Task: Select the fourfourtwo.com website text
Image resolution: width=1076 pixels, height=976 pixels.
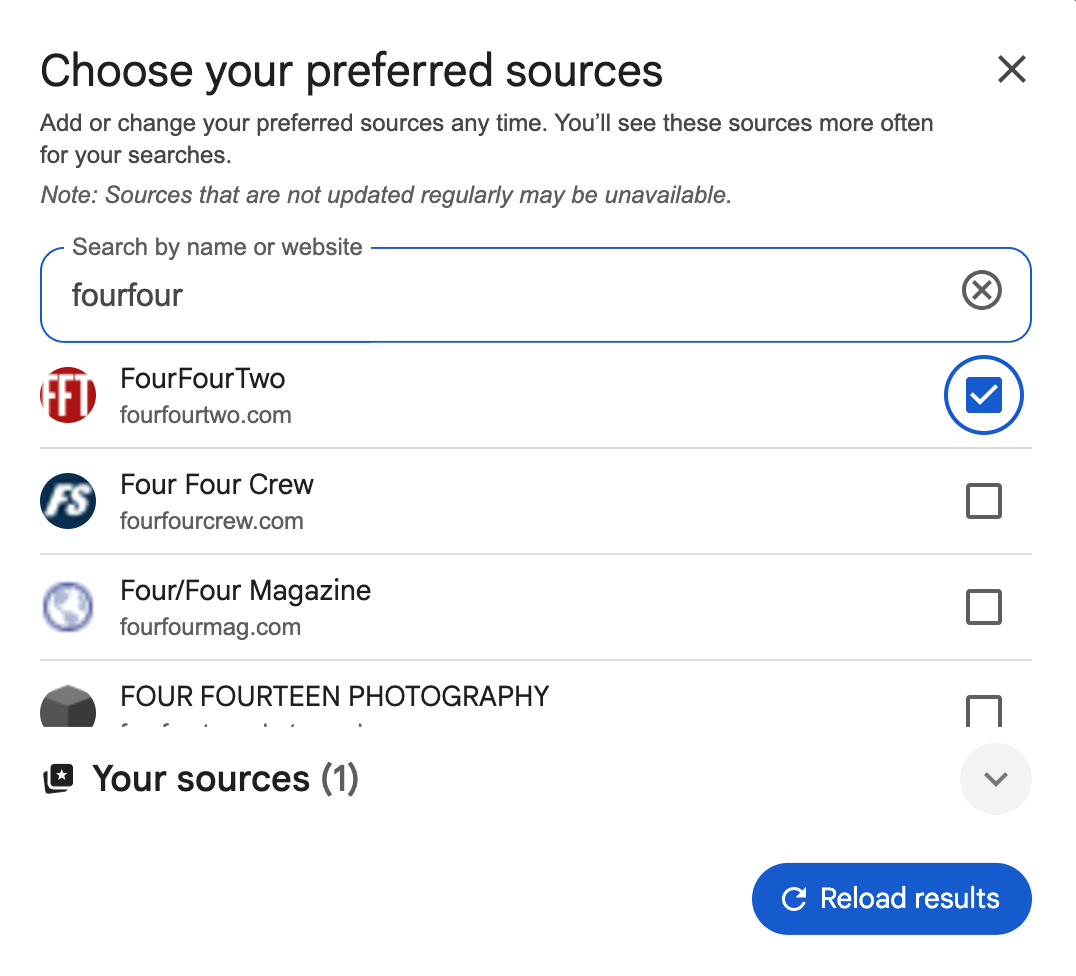Action: point(206,415)
